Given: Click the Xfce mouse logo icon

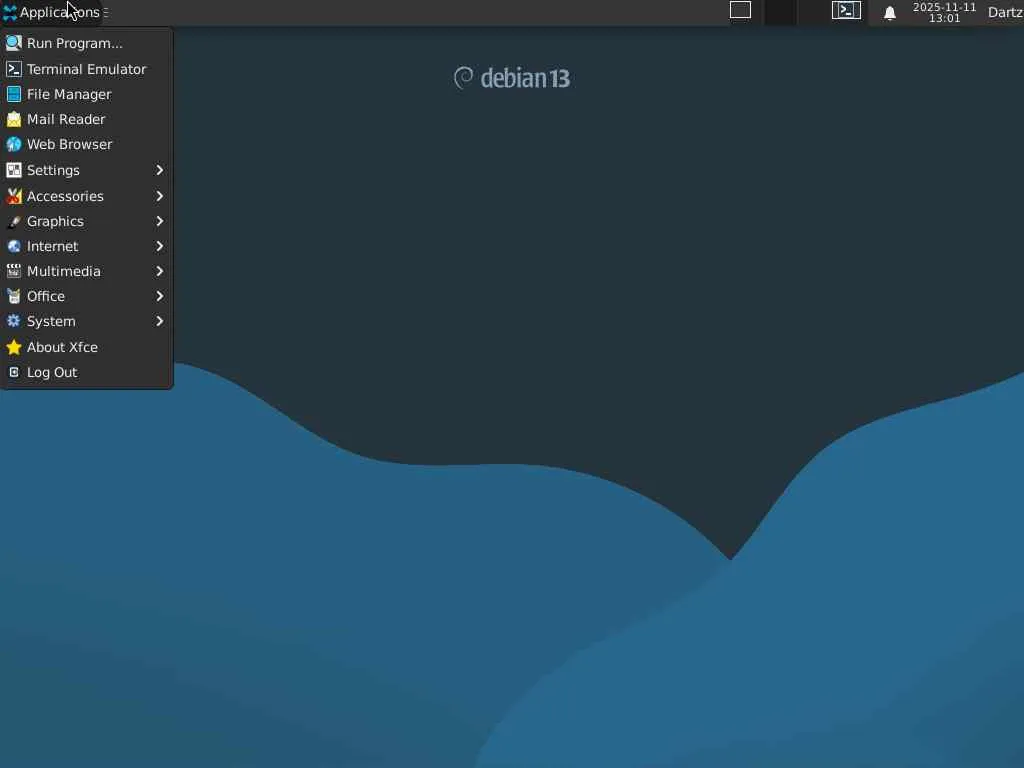Looking at the screenshot, I should point(10,12).
